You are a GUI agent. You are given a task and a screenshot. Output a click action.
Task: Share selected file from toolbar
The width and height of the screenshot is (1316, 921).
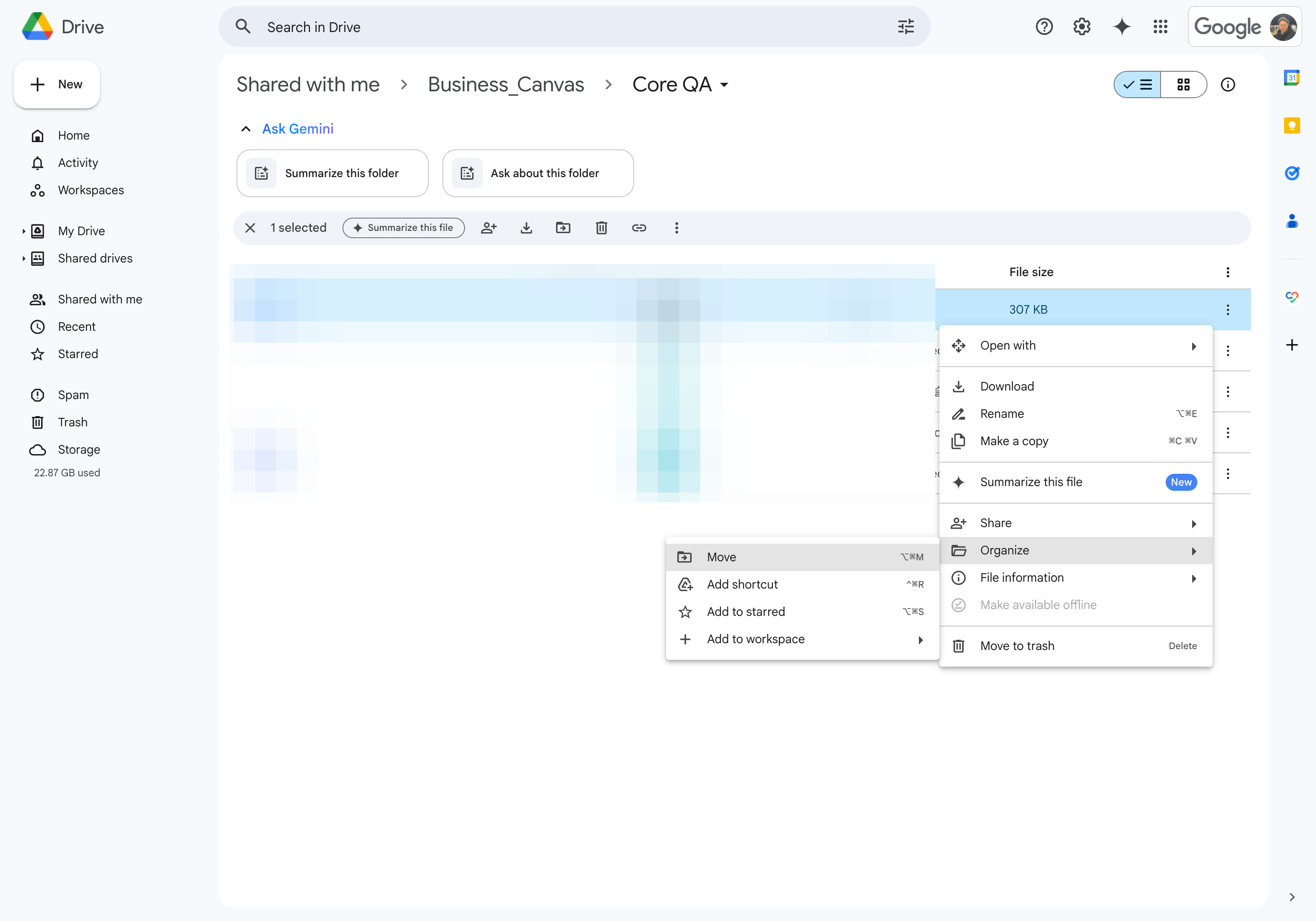click(488, 228)
